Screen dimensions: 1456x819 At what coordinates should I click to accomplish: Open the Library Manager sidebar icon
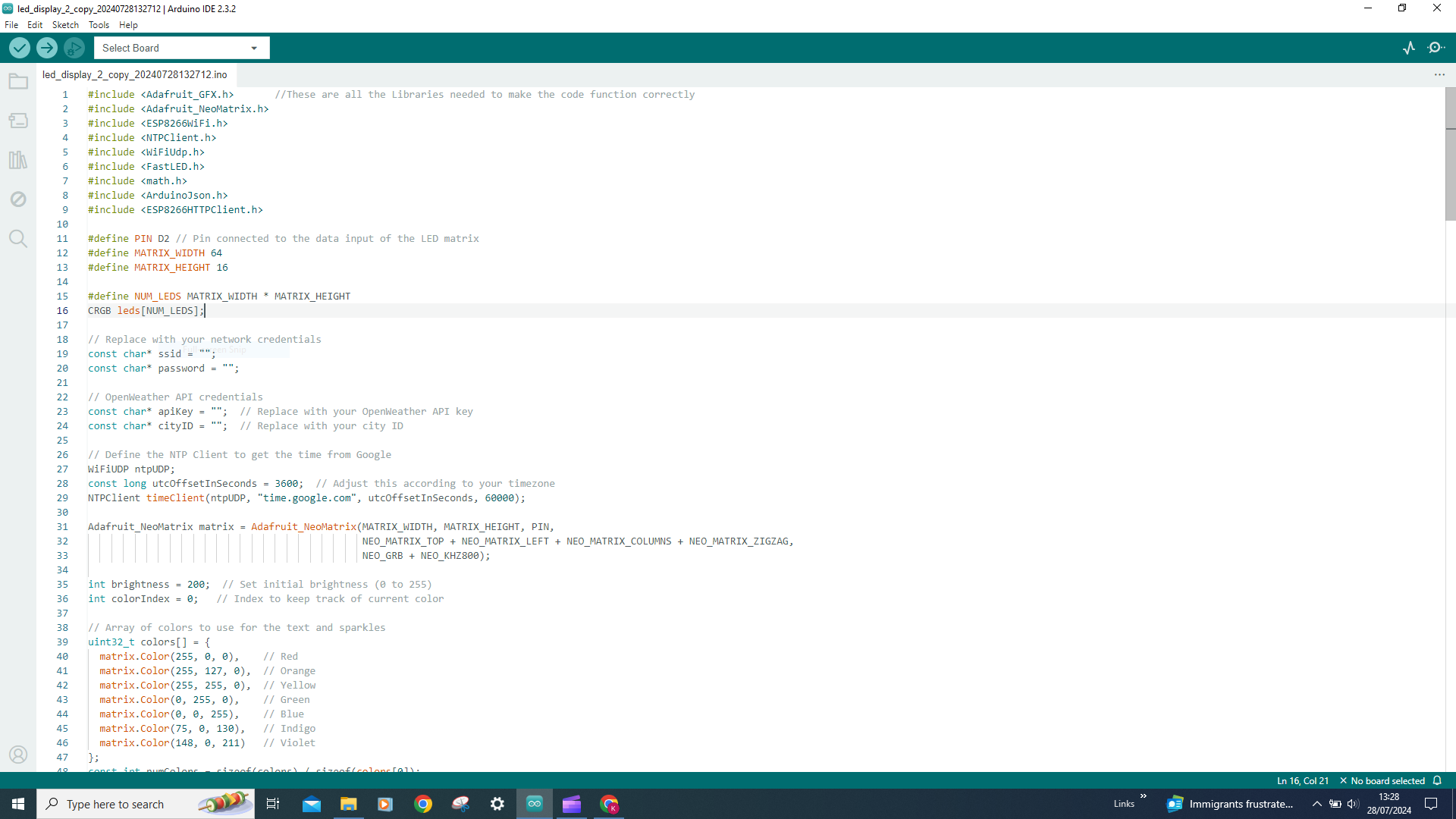click(18, 160)
